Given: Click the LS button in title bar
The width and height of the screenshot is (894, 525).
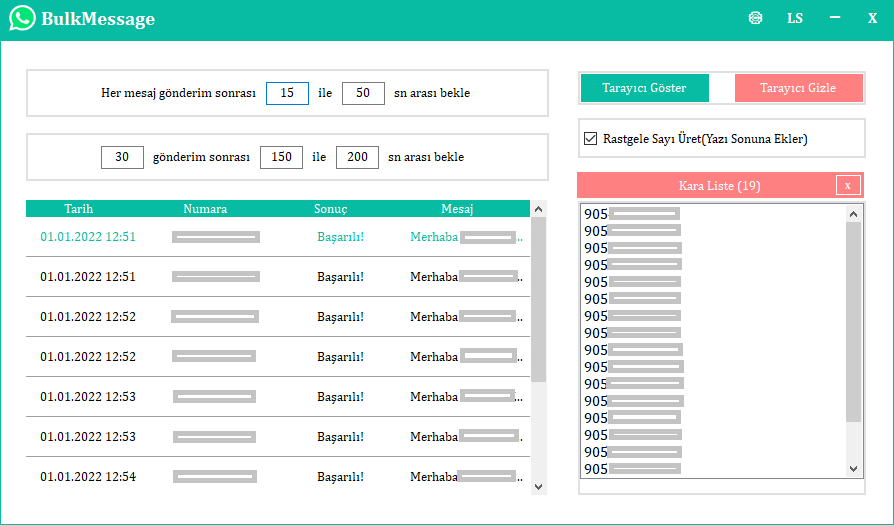Looking at the screenshot, I should pos(795,18).
